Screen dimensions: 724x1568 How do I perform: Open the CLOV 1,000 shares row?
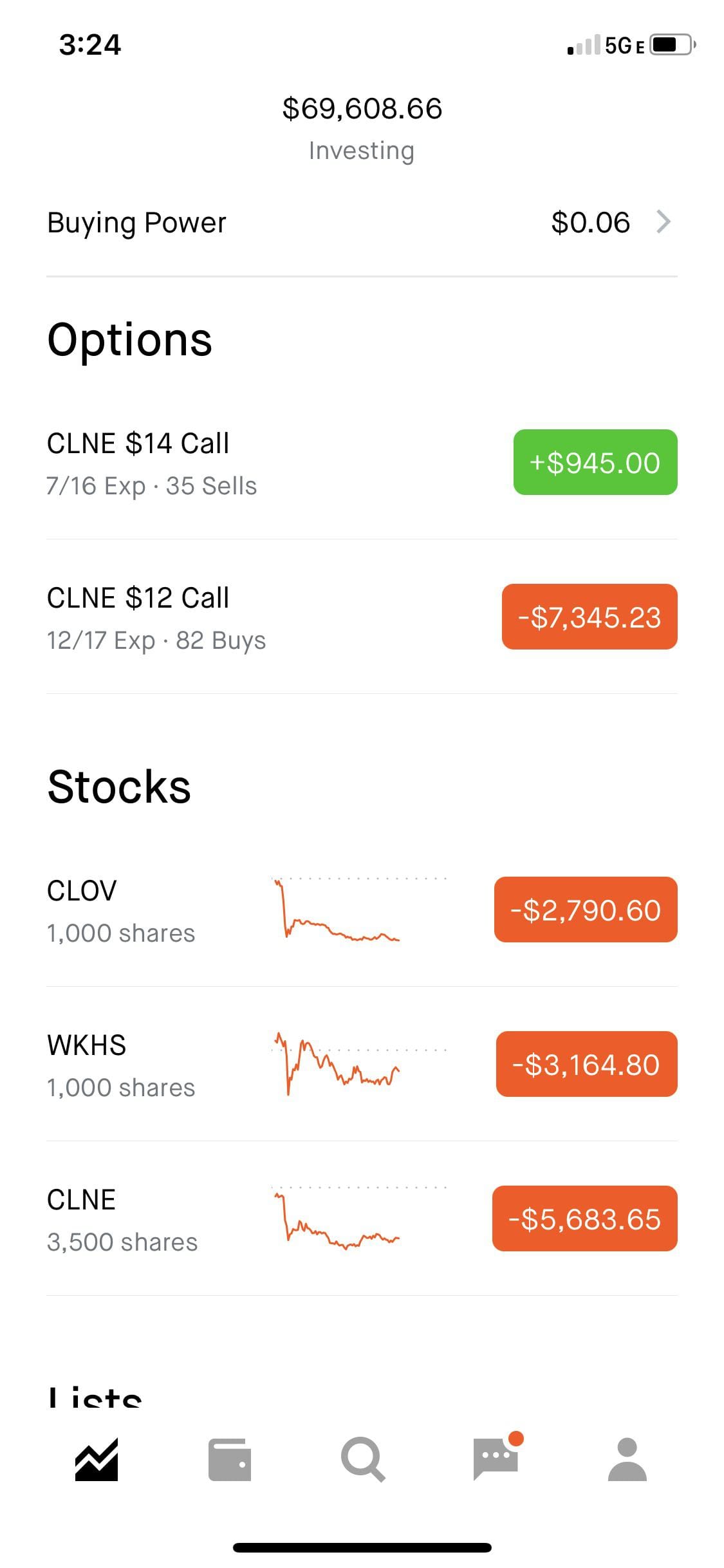(x=362, y=910)
